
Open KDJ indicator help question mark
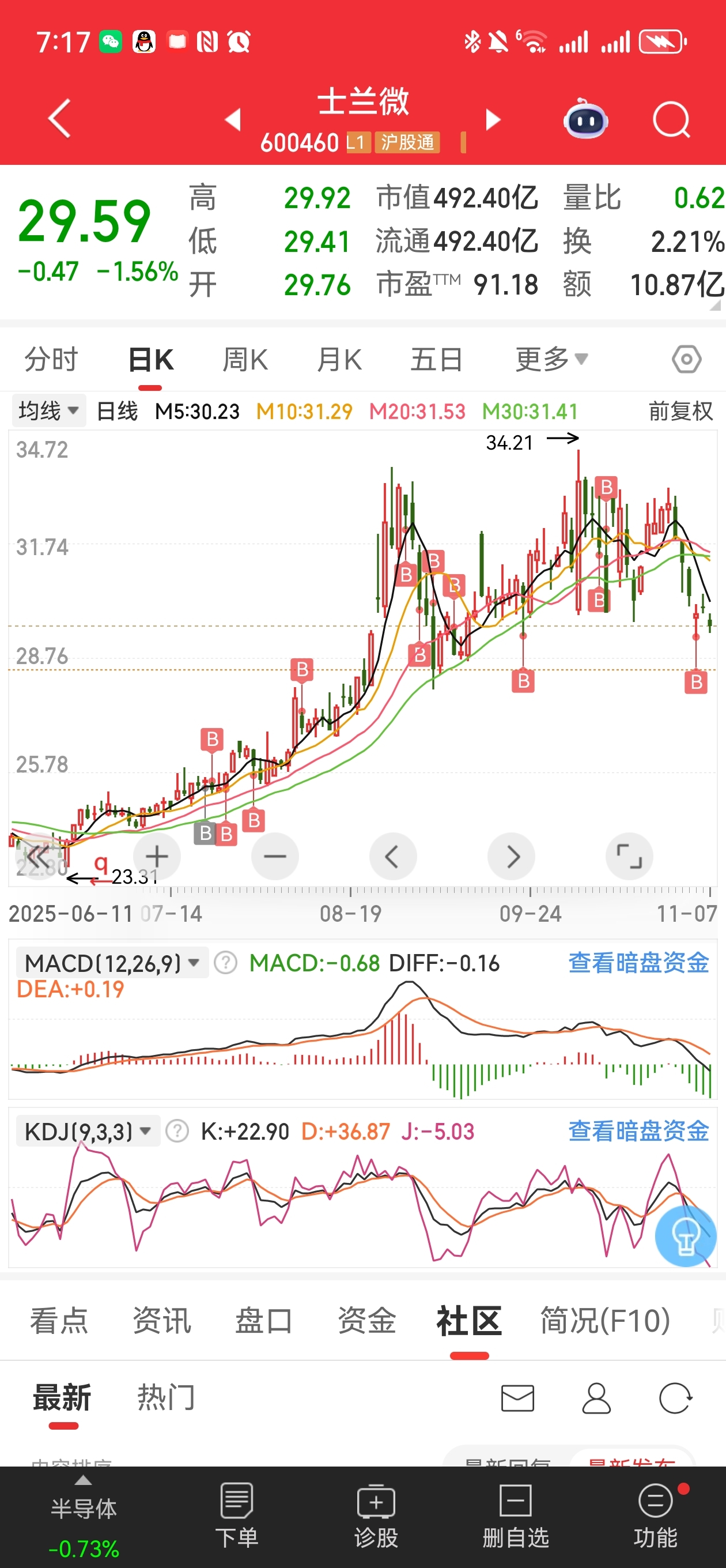point(177,1131)
